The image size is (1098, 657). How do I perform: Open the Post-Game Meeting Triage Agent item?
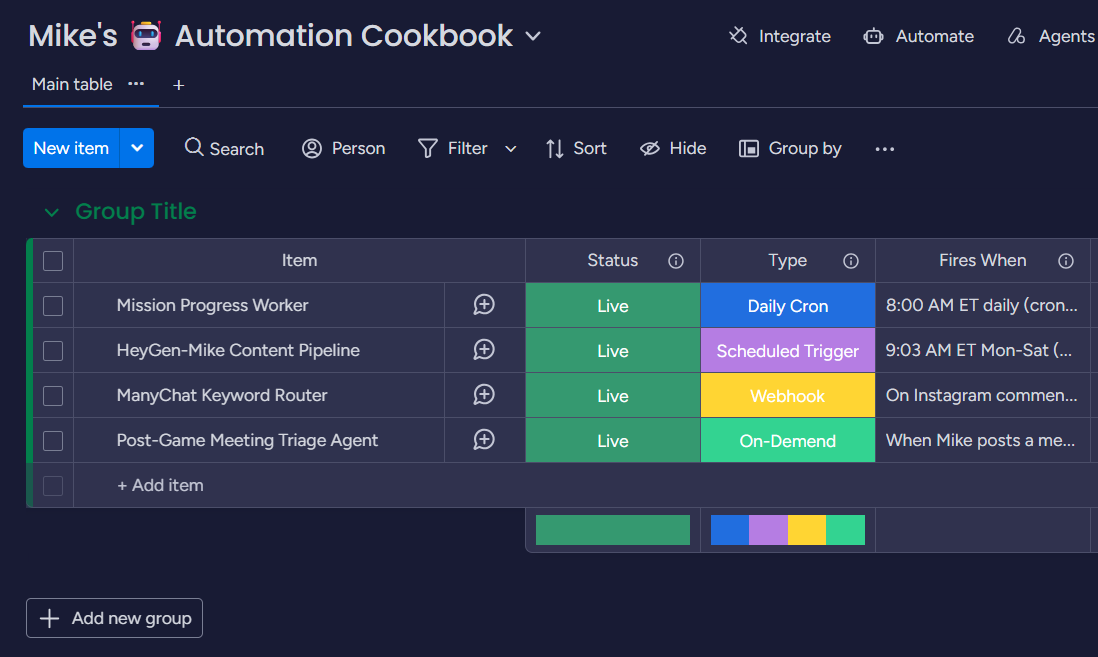(x=247, y=440)
